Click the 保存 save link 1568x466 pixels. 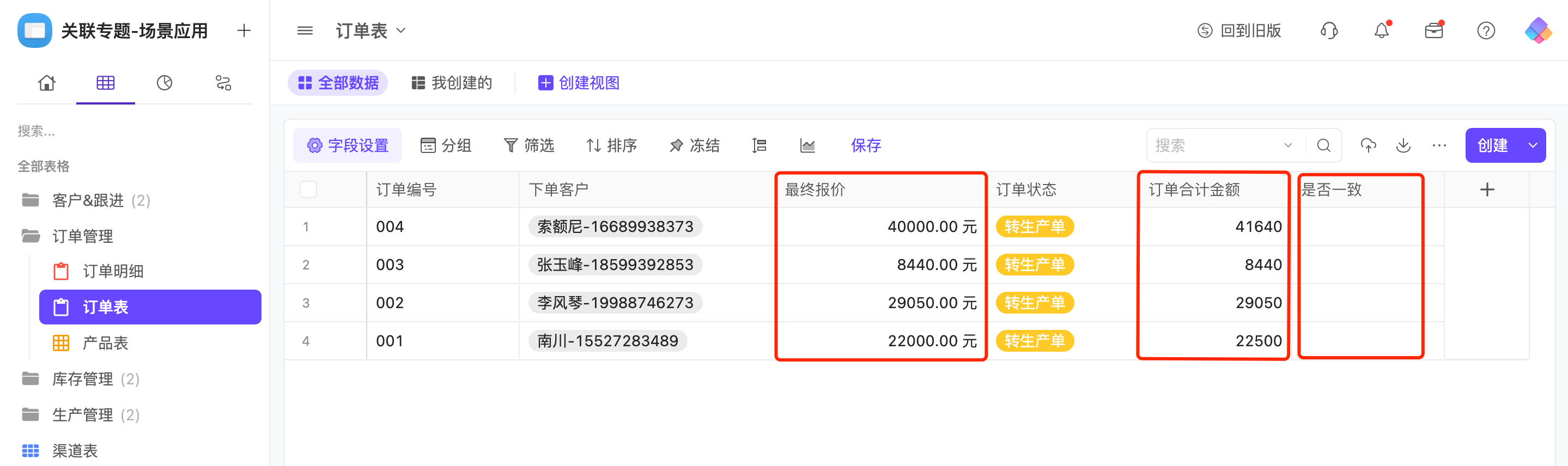[866, 145]
